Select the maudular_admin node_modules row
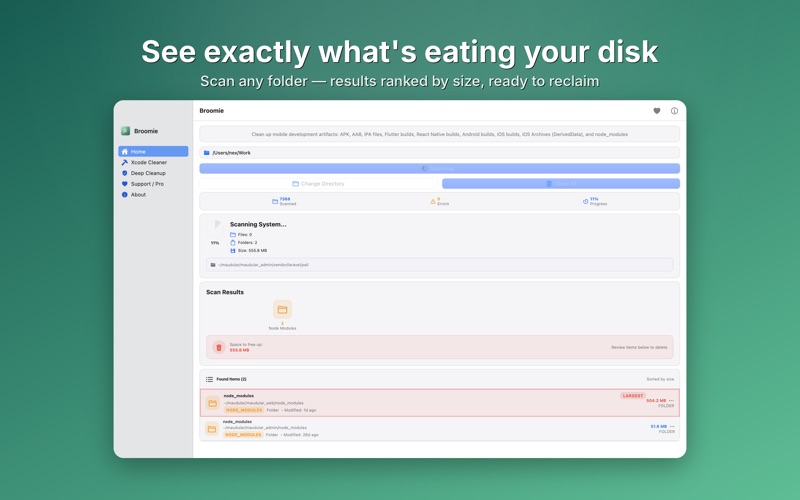The width and height of the screenshot is (800, 500). [439, 429]
